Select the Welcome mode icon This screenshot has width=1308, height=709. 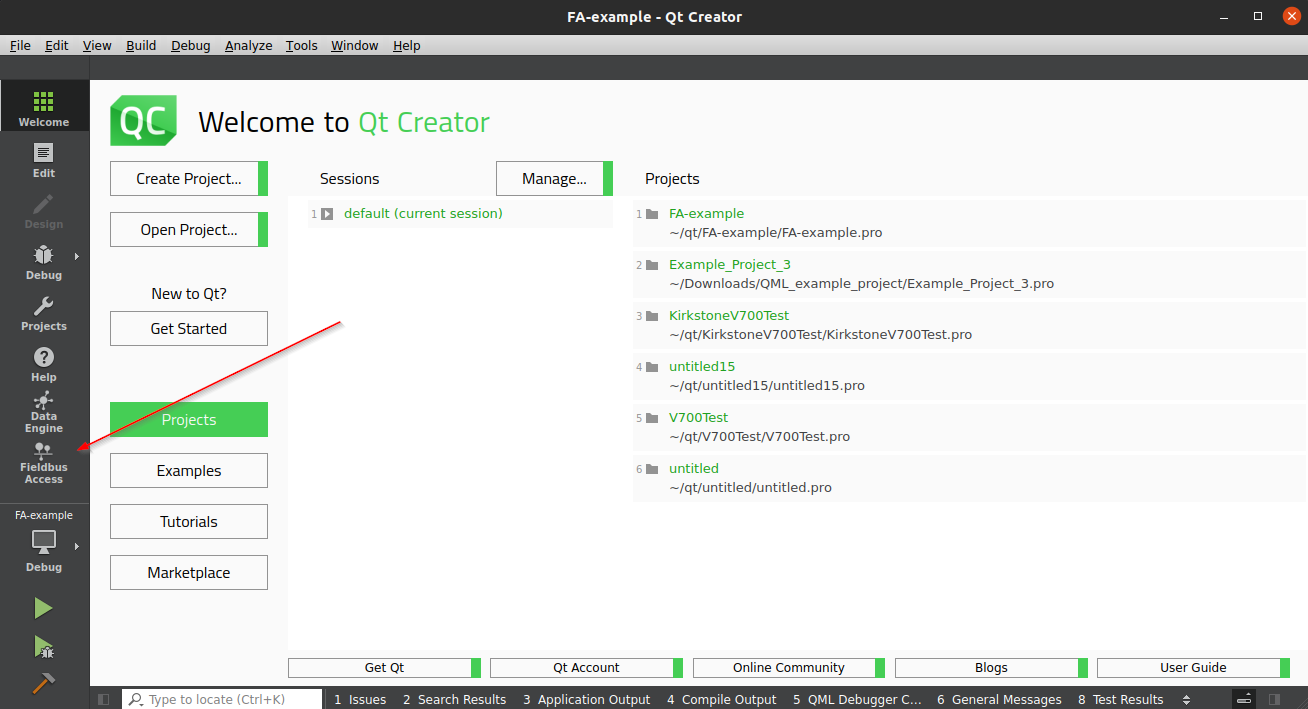click(43, 105)
